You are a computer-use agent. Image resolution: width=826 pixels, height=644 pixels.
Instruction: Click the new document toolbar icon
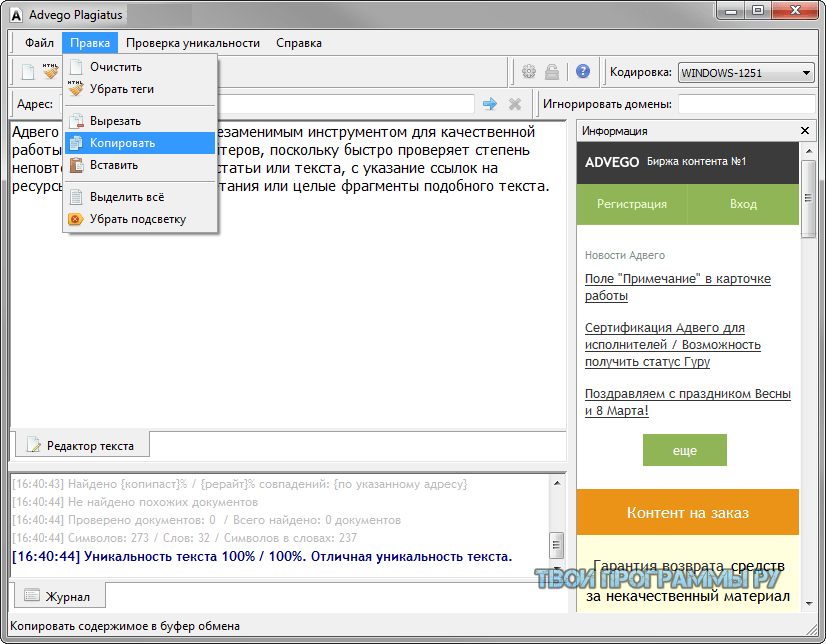28,72
